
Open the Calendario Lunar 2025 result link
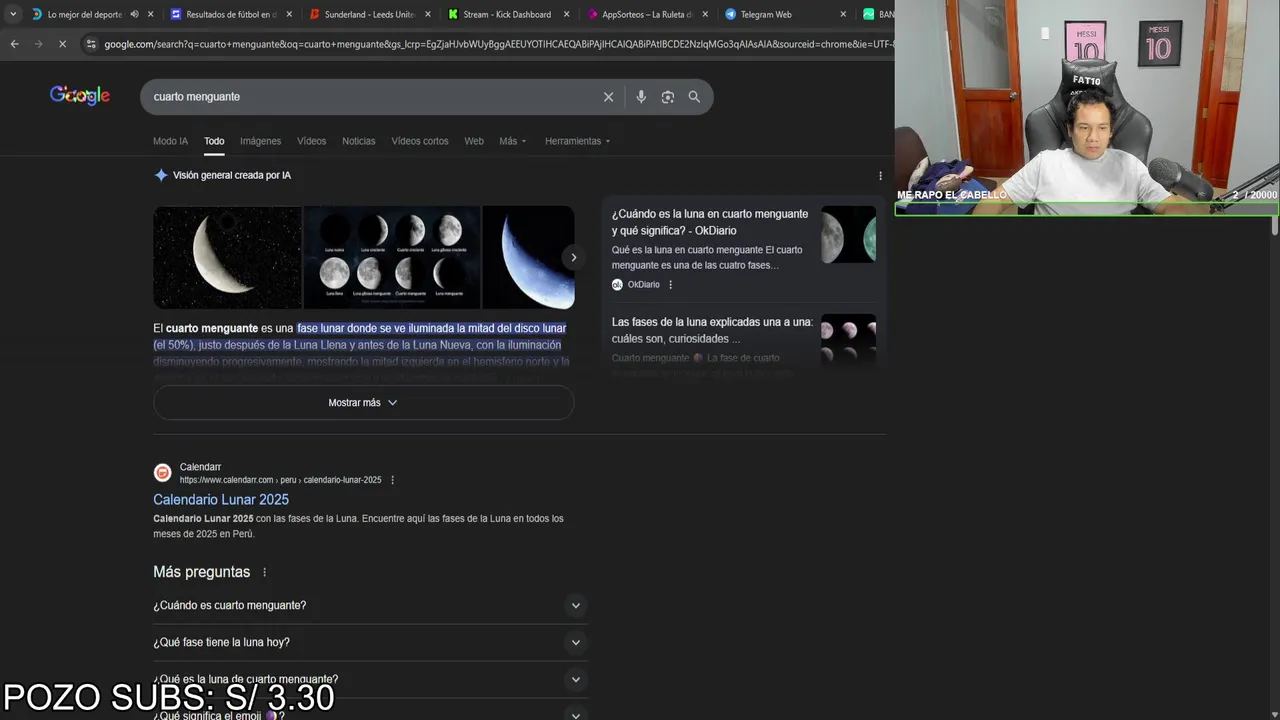point(221,499)
